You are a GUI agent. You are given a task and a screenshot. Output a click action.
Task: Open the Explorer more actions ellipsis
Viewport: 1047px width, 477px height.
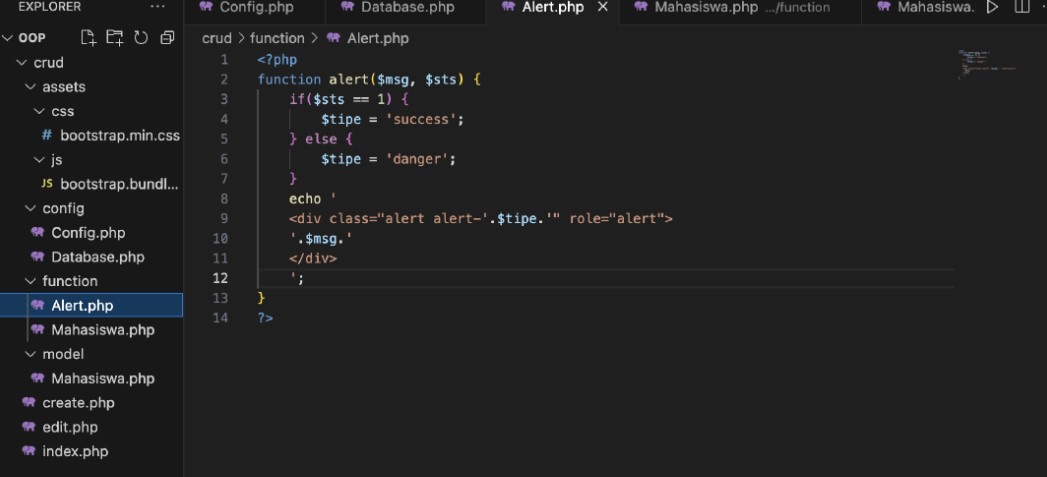coord(158,7)
